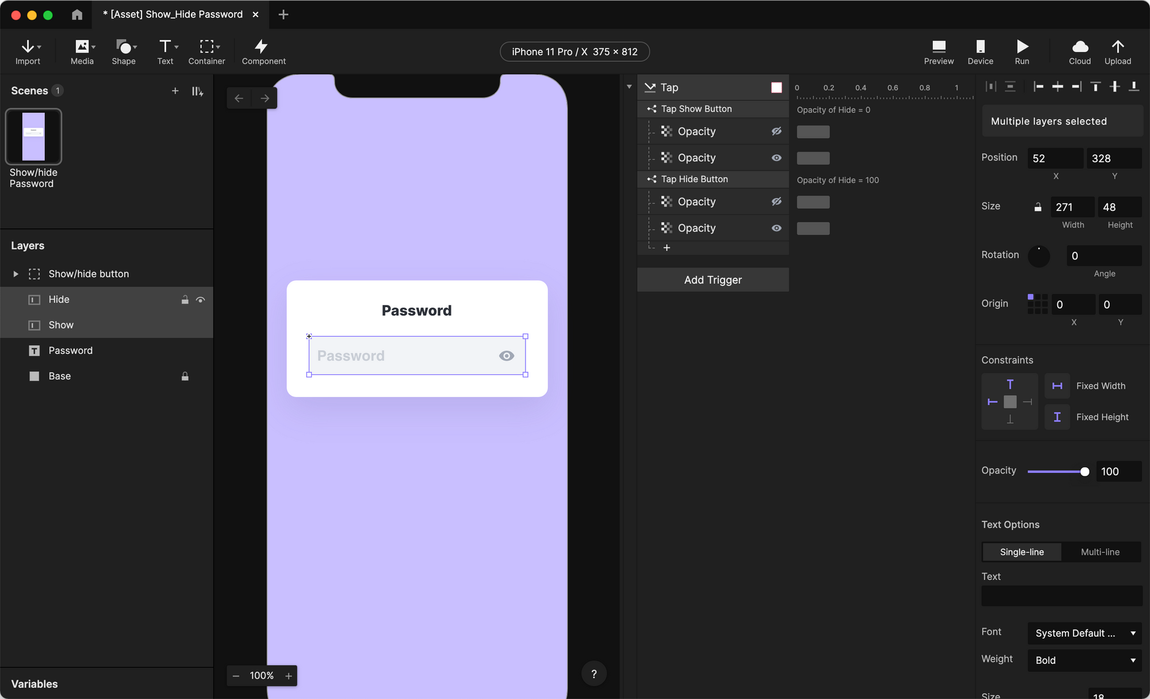Open the Weight dropdown showing Bold
The width and height of the screenshot is (1150, 699).
tap(1084, 660)
